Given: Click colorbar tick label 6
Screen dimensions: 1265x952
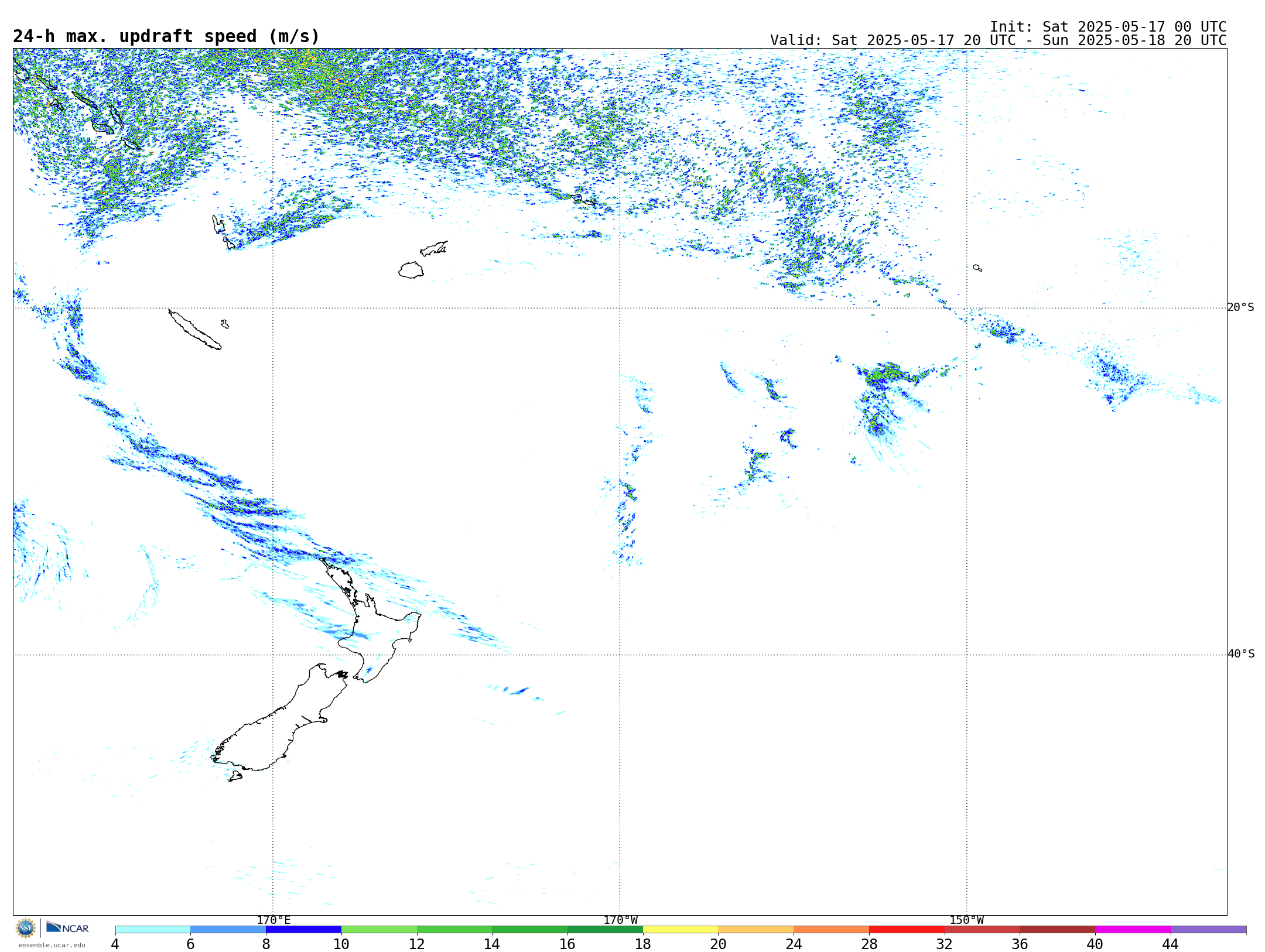Looking at the screenshot, I should (x=190, y=944).
